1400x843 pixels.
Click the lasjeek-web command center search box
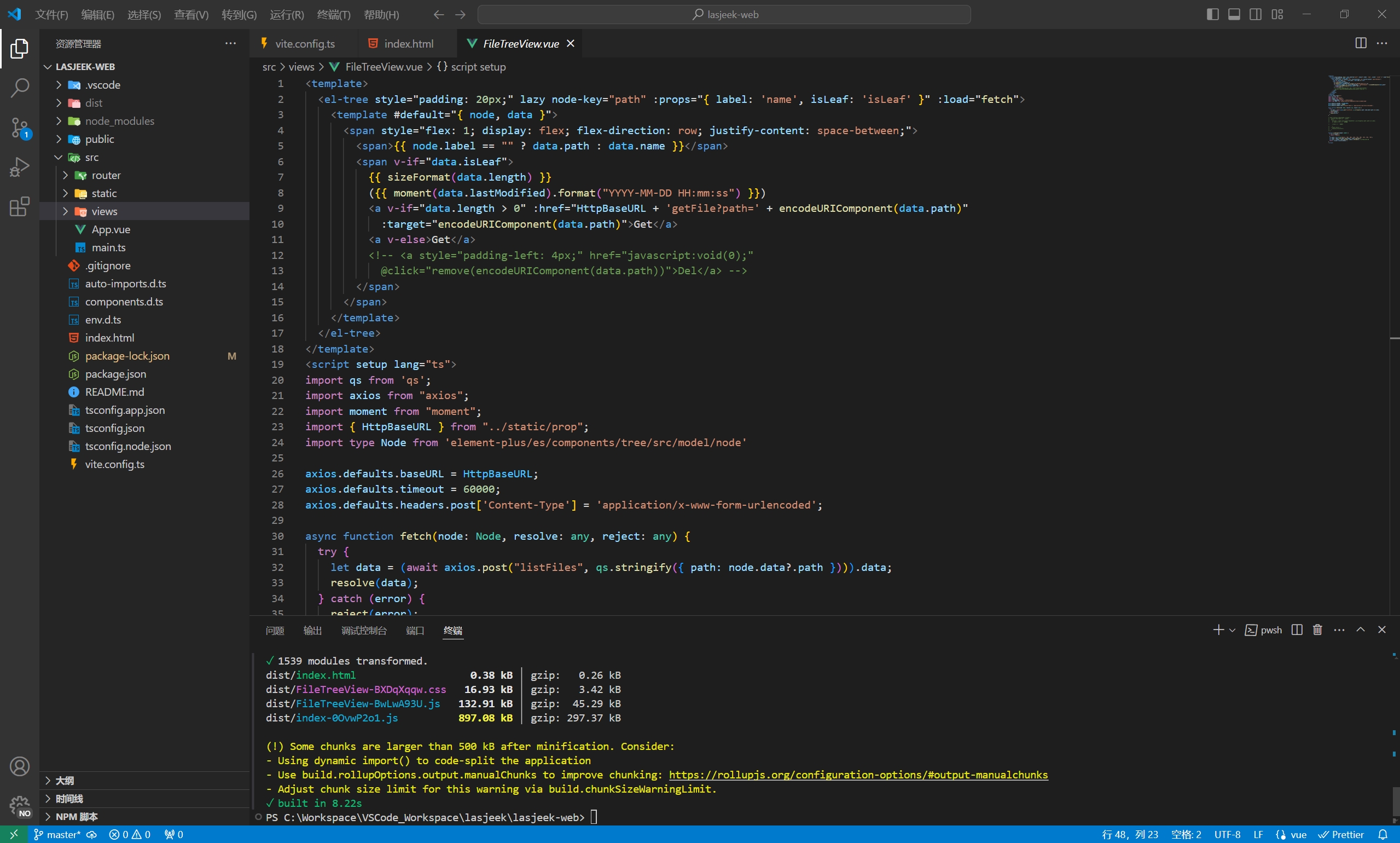tap(724, 15)
